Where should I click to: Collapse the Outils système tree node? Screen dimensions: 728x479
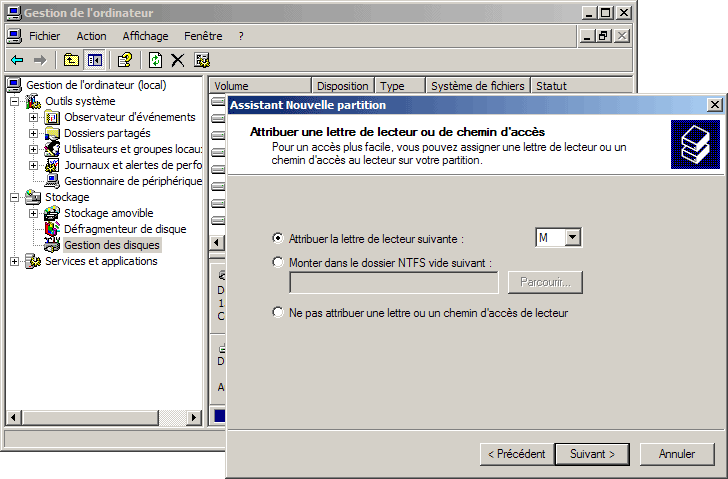coord(14,102)
